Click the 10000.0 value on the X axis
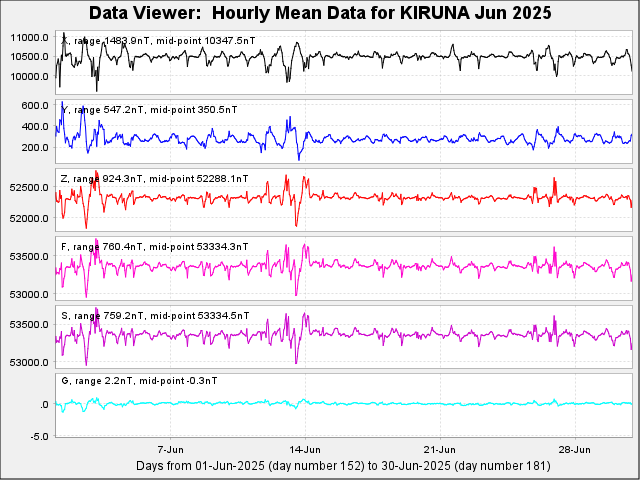The image size is (640, 480). point(29,76)
